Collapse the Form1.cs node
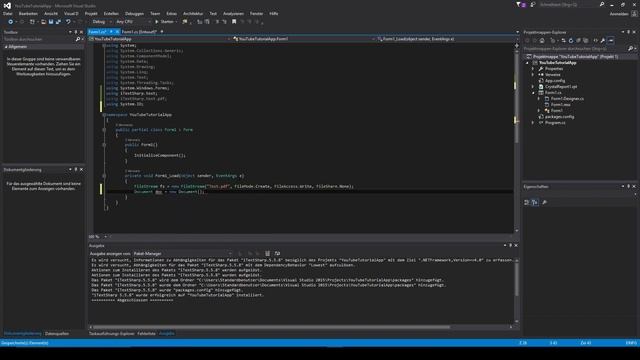Image resolution: width=640 pixels, height=360 pixels. tap(533, 93)
